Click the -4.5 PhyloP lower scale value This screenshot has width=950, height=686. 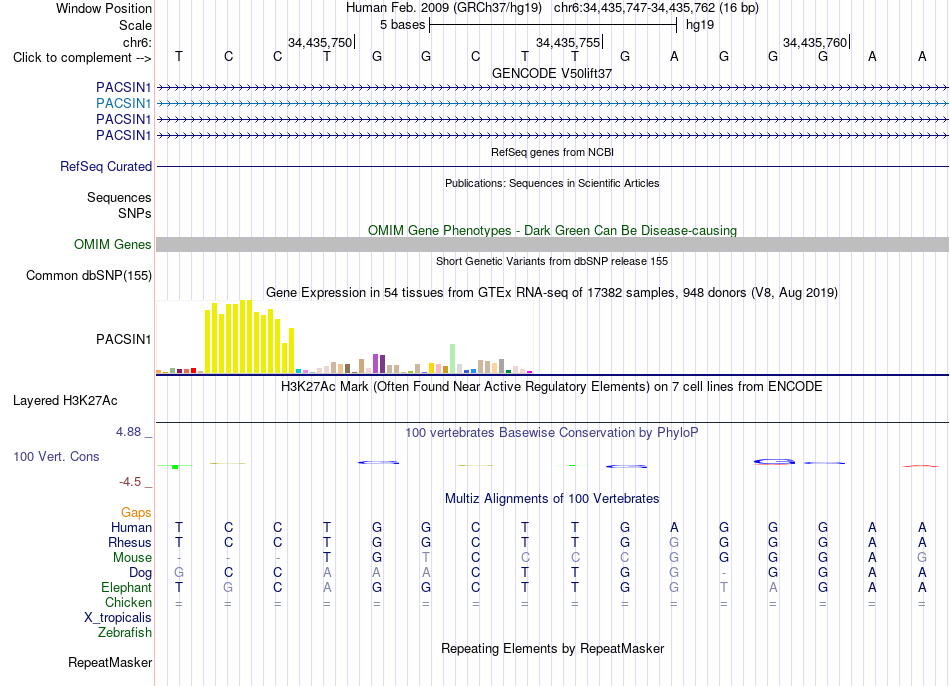(130, 482)
